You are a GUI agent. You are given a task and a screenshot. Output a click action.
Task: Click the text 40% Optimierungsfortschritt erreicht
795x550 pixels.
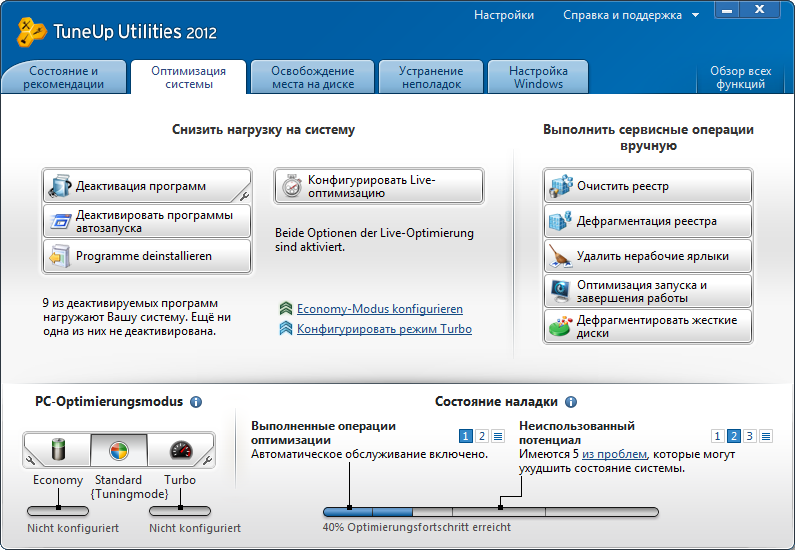[417, 527]
